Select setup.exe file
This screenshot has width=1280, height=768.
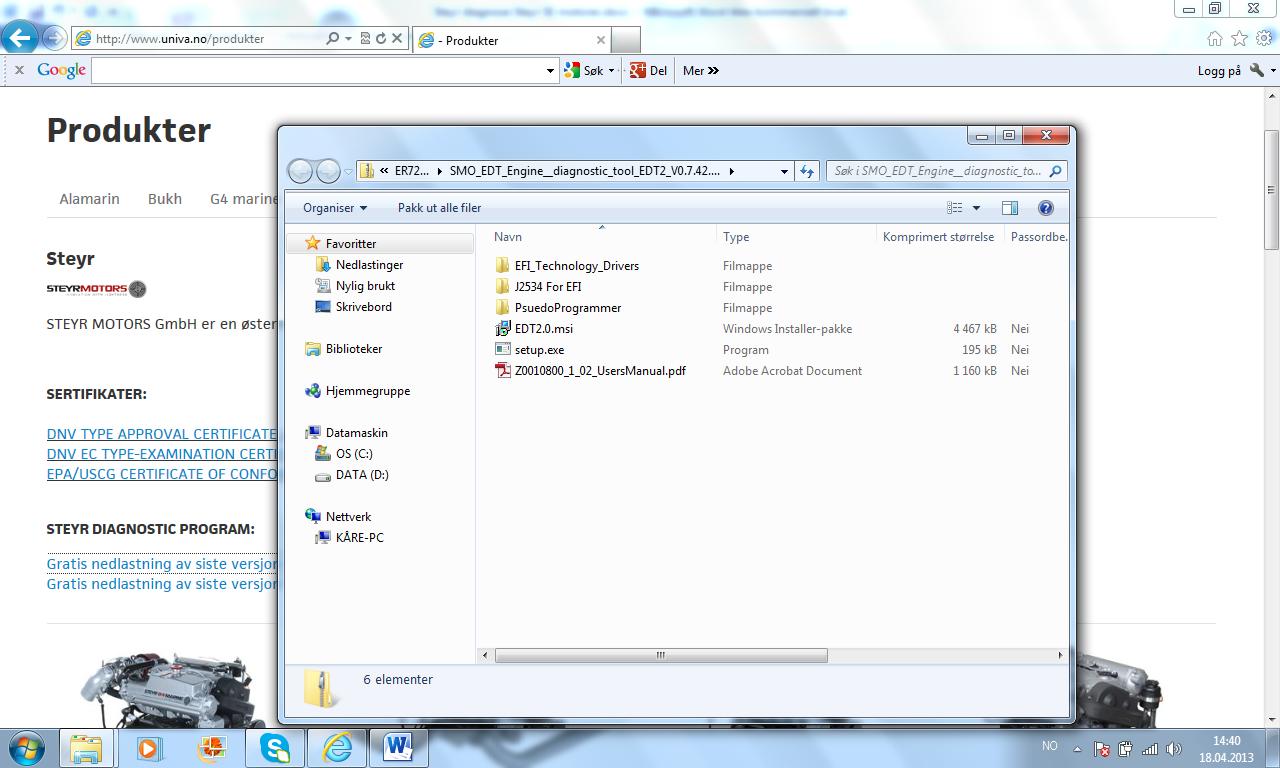click(x=539, y=350)
